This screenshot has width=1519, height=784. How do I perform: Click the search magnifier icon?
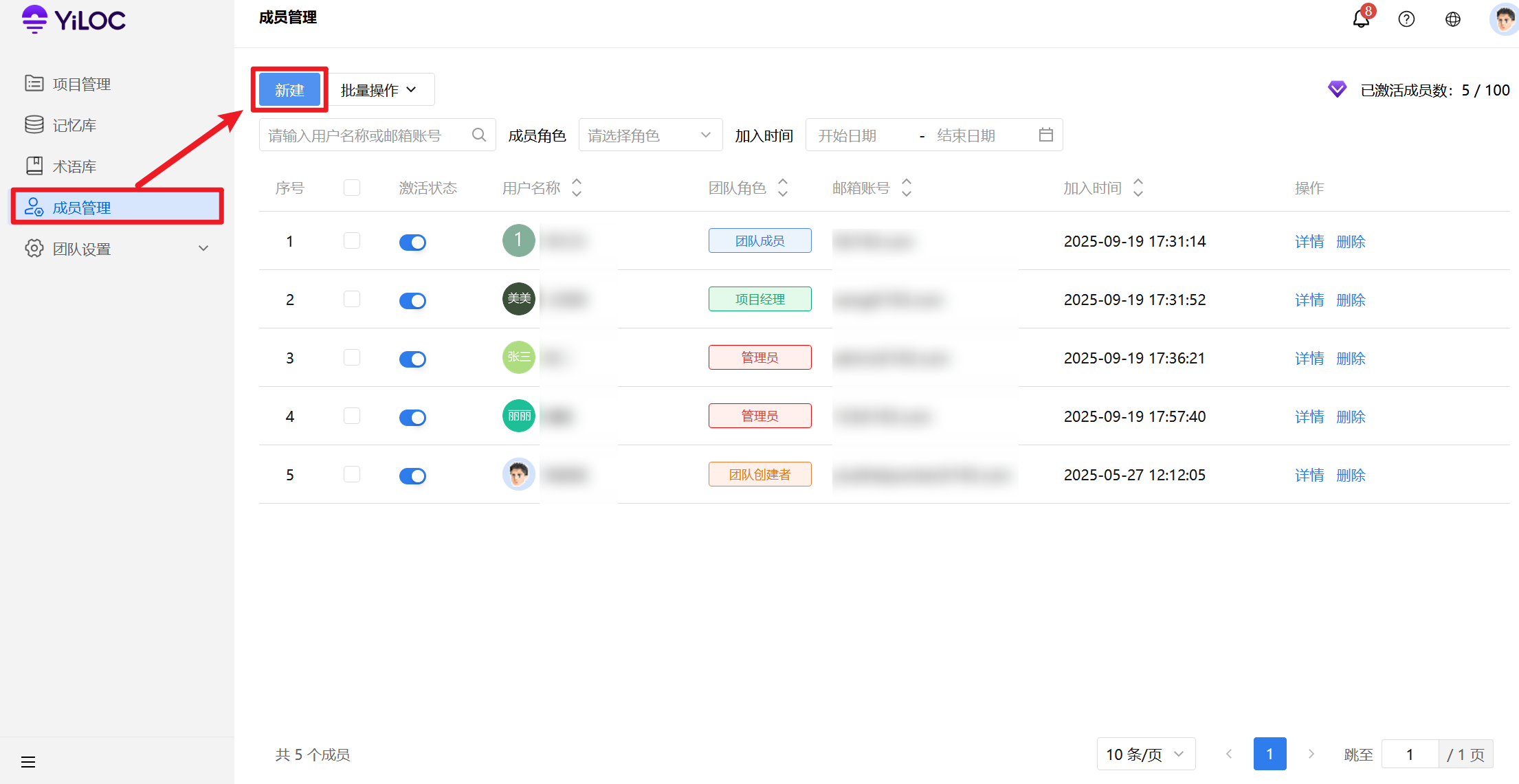coord(479,135)
